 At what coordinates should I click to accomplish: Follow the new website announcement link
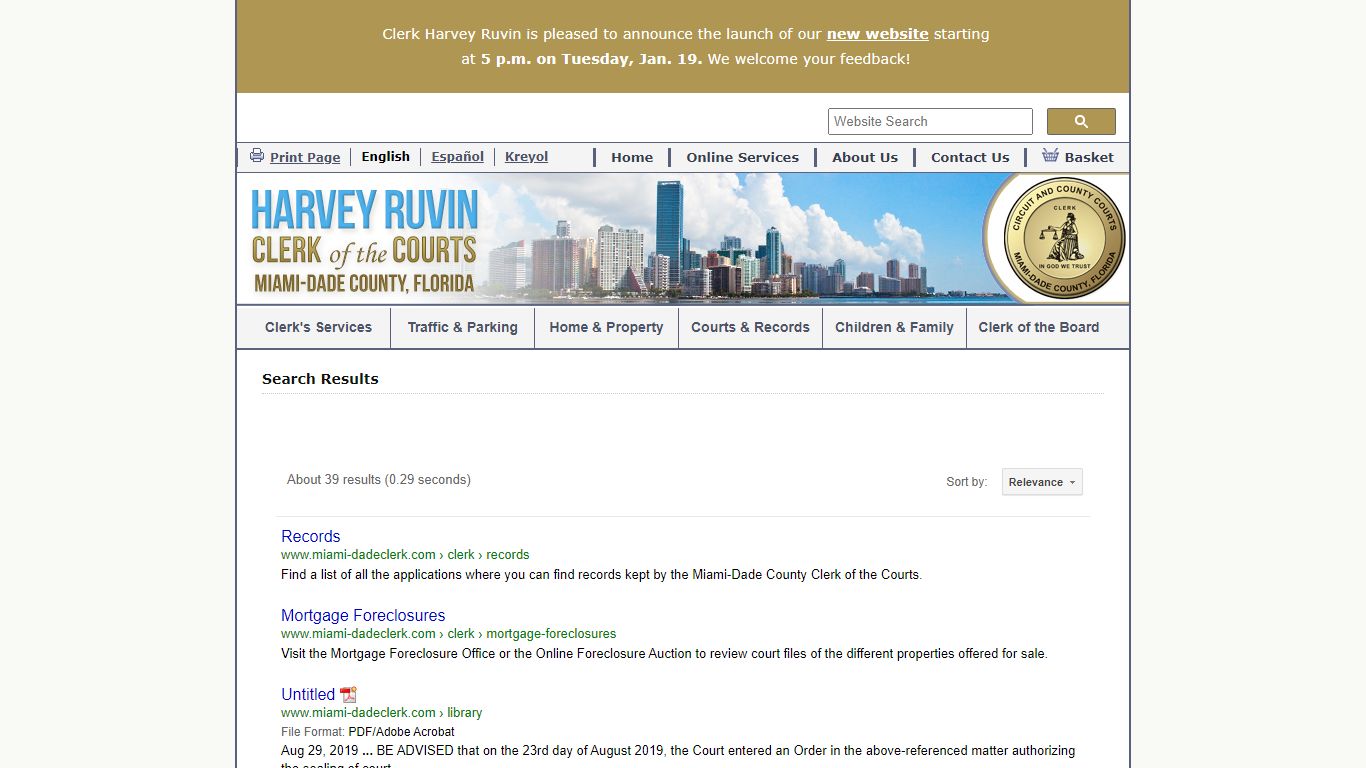tap(877, 34)
